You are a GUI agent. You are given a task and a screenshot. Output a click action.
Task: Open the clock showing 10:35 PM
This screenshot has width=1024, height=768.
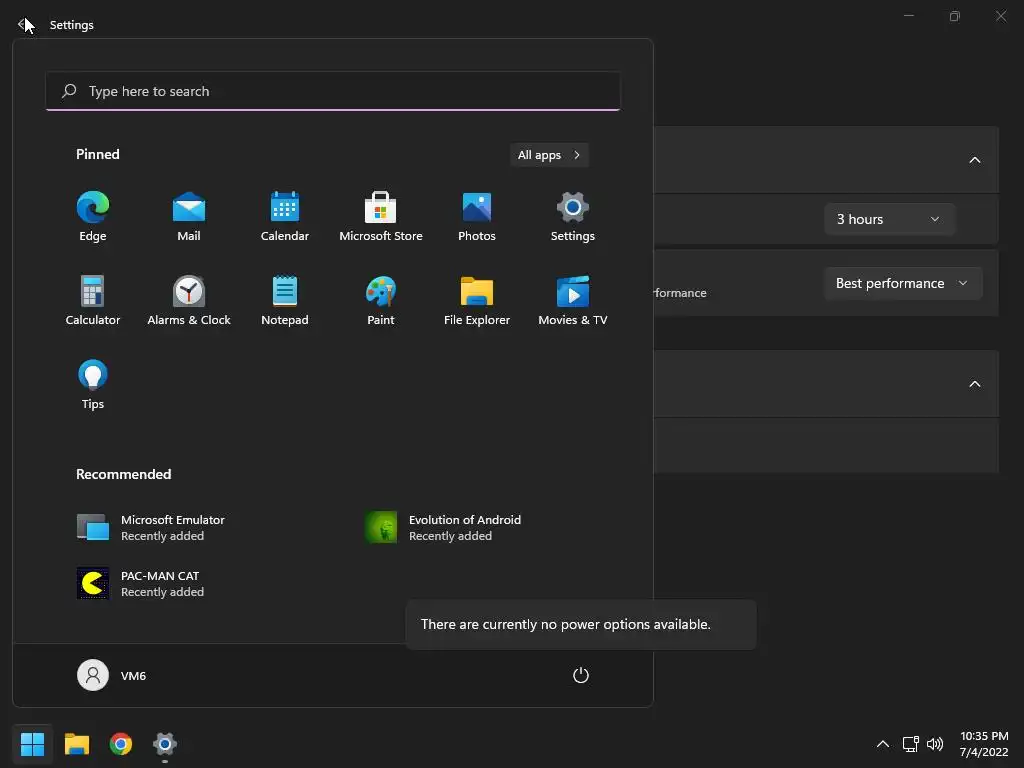pyautogui.click(x=984, y=744)
